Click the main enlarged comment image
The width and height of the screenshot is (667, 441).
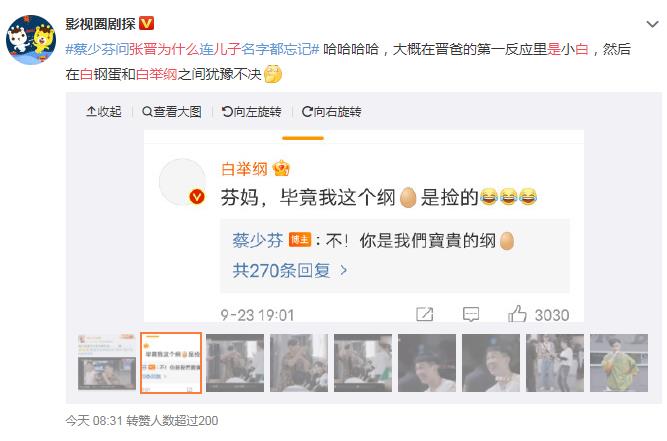point(364,226)
